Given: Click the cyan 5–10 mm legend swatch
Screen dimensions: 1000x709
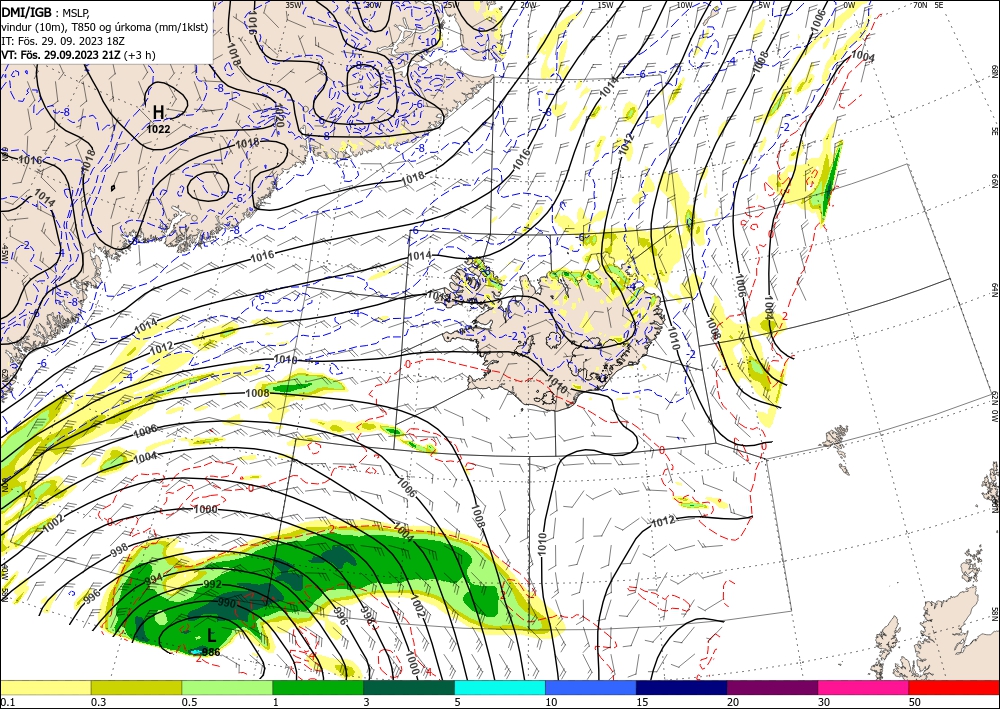Looking at the screenshot, I should (x=500, y=687).
